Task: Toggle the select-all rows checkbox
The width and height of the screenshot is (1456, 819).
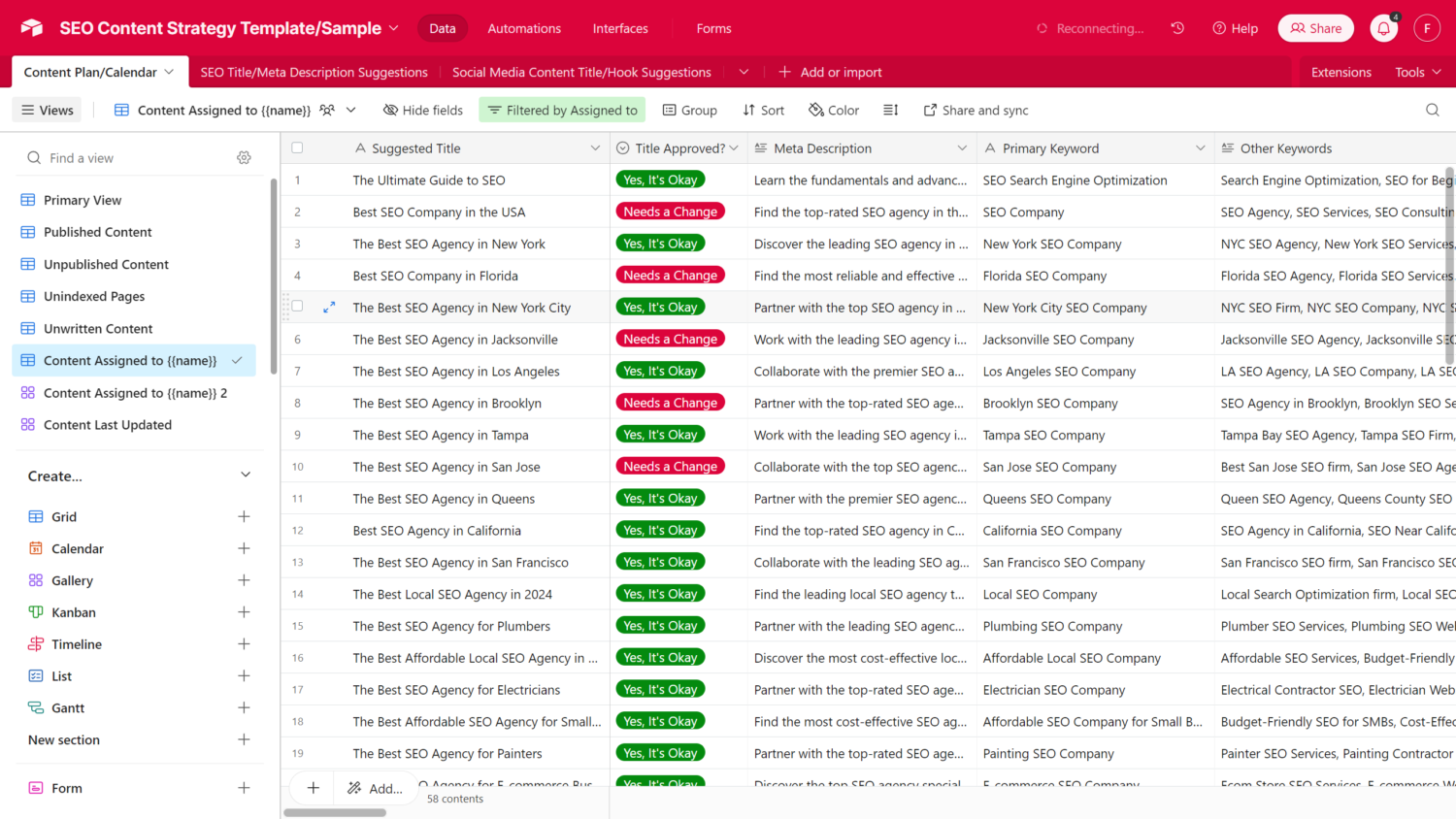Action: tap(297, 148)
